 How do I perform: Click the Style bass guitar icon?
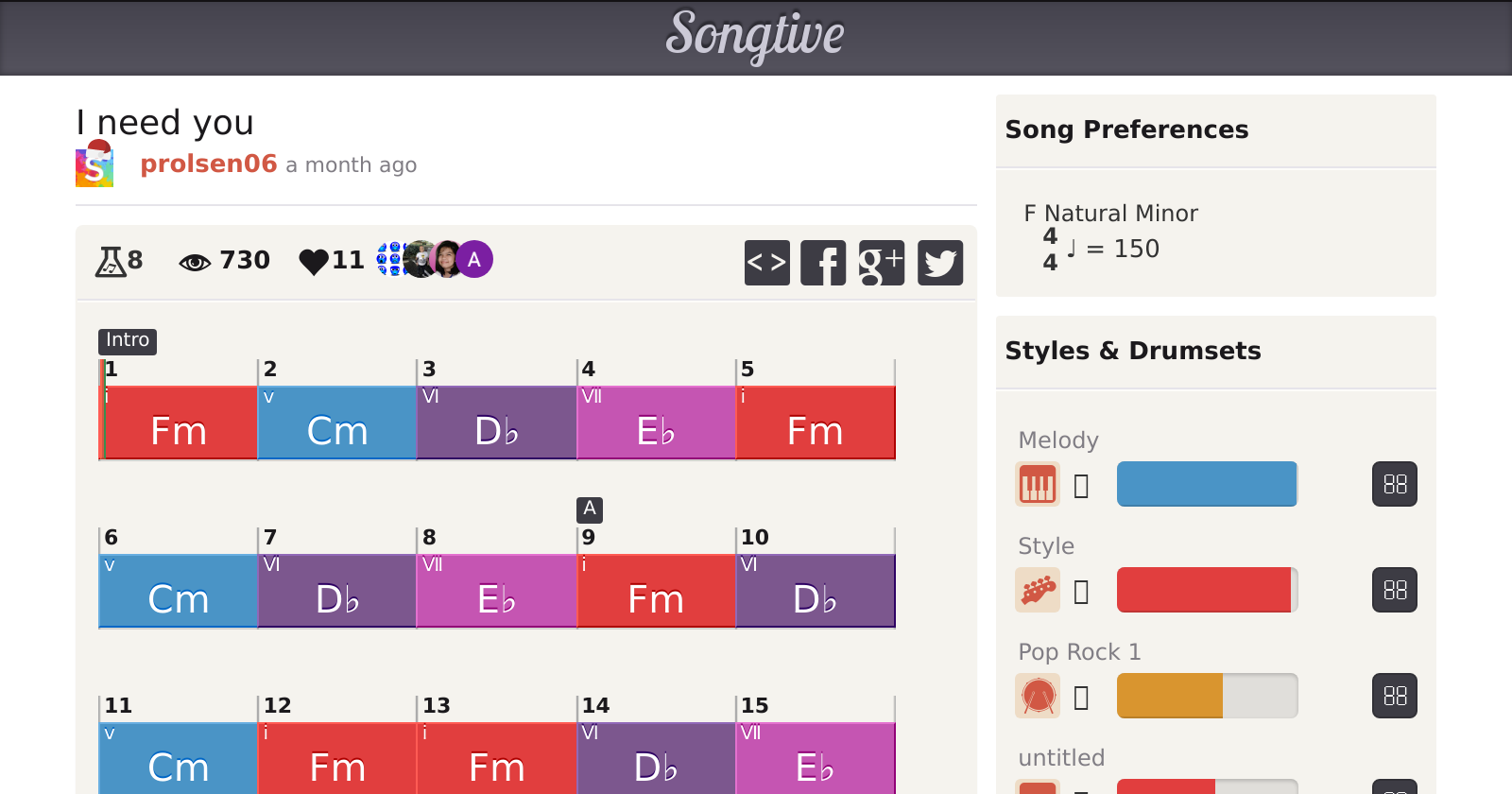(x=1037, y=591)
